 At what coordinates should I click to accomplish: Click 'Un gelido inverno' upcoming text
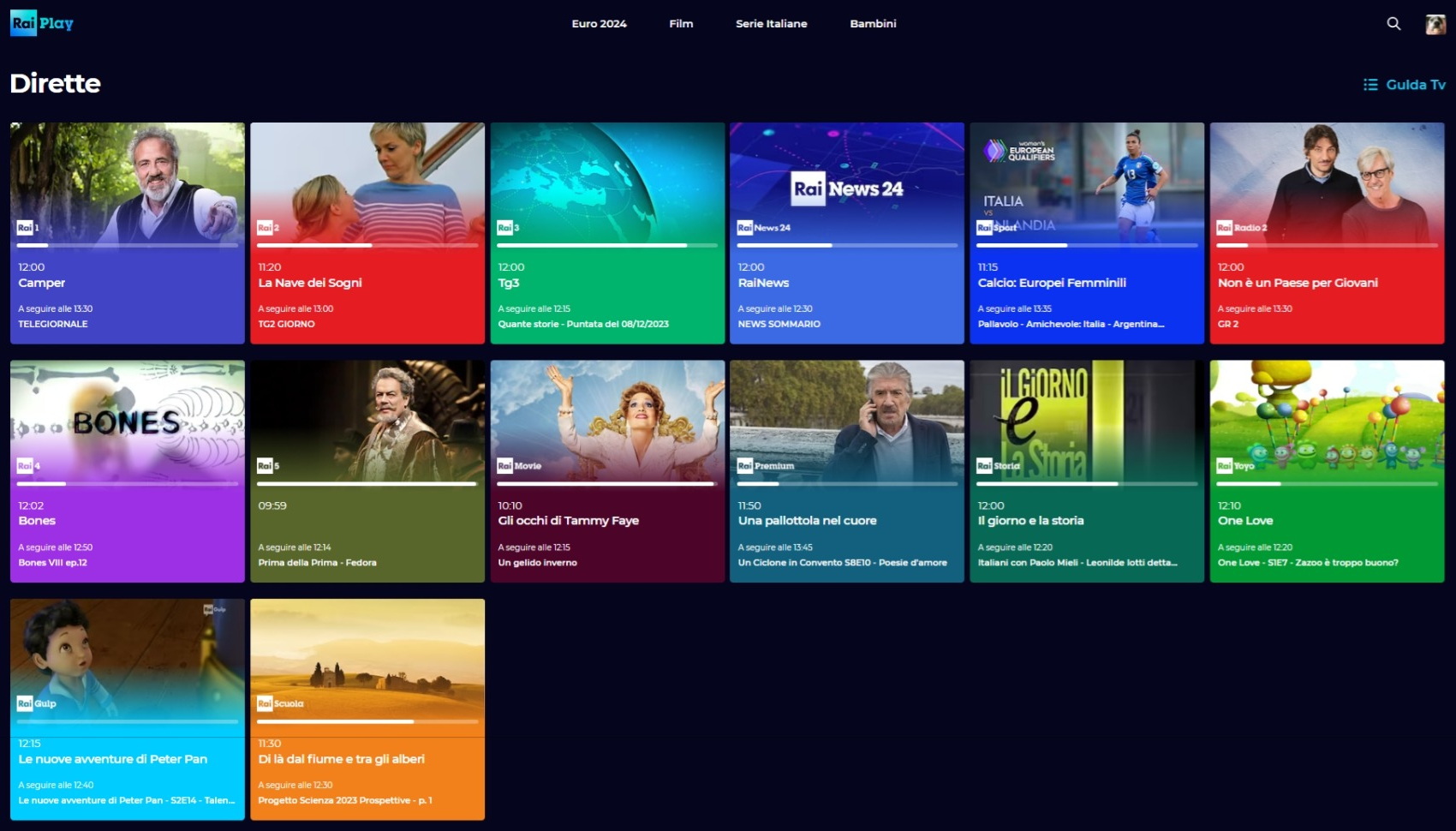[538, 563]
